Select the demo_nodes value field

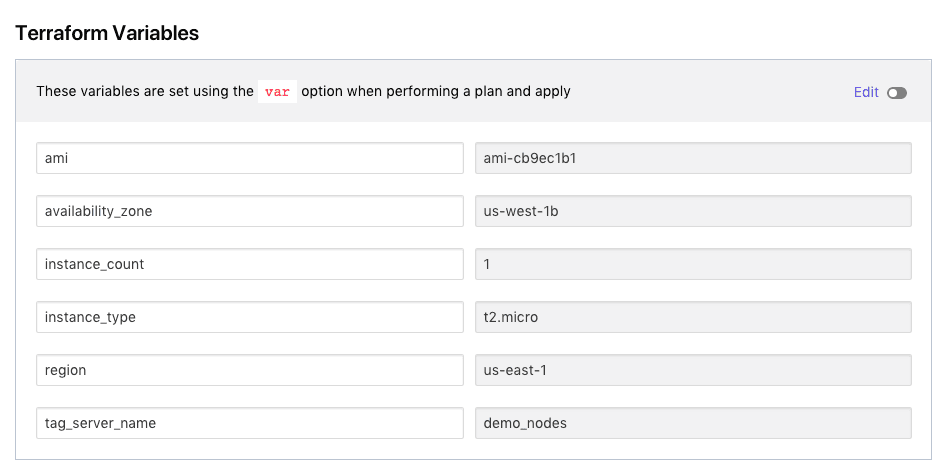click(x=693, y=423)
